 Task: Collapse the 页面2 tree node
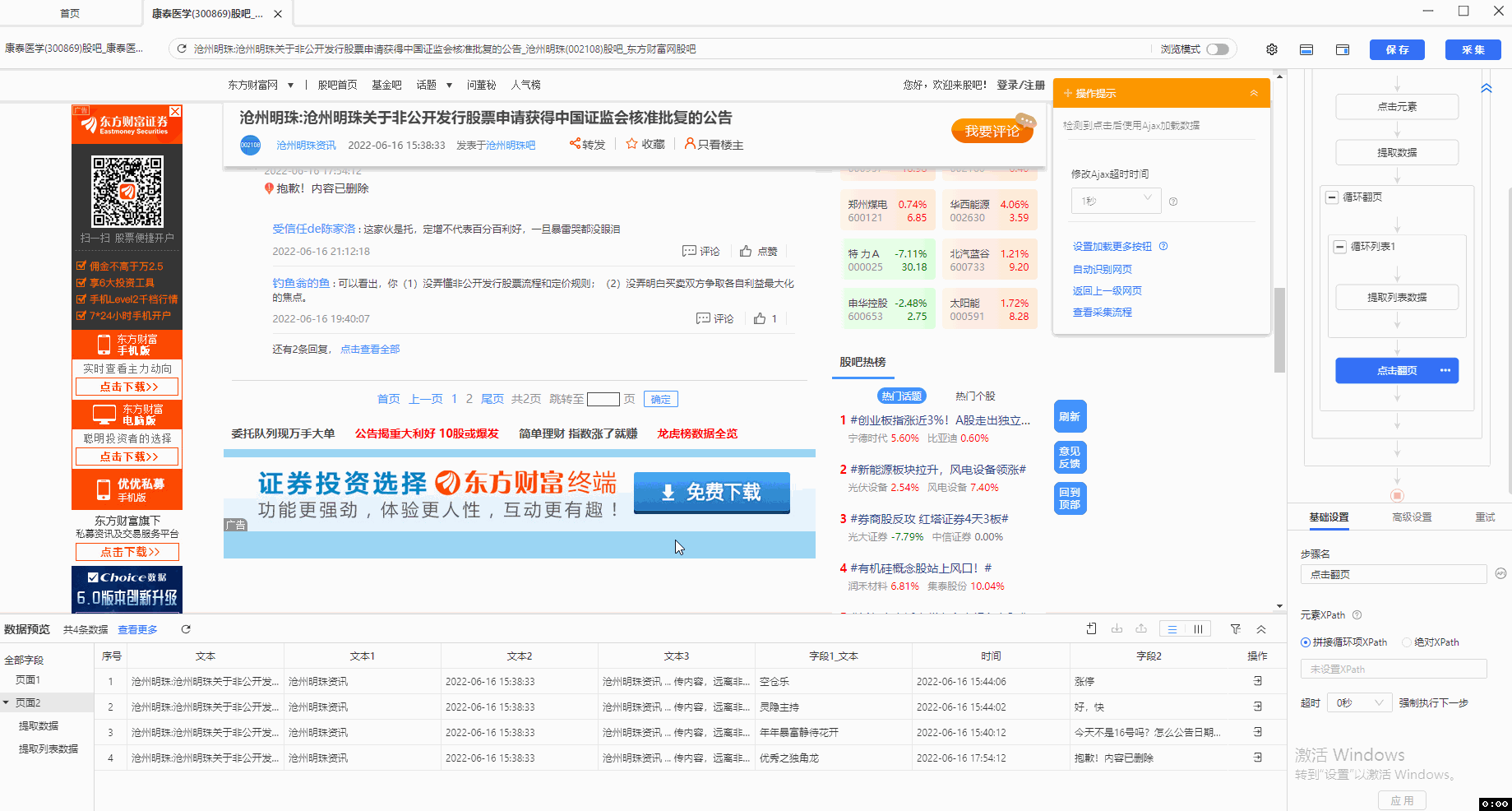[7, 702]
